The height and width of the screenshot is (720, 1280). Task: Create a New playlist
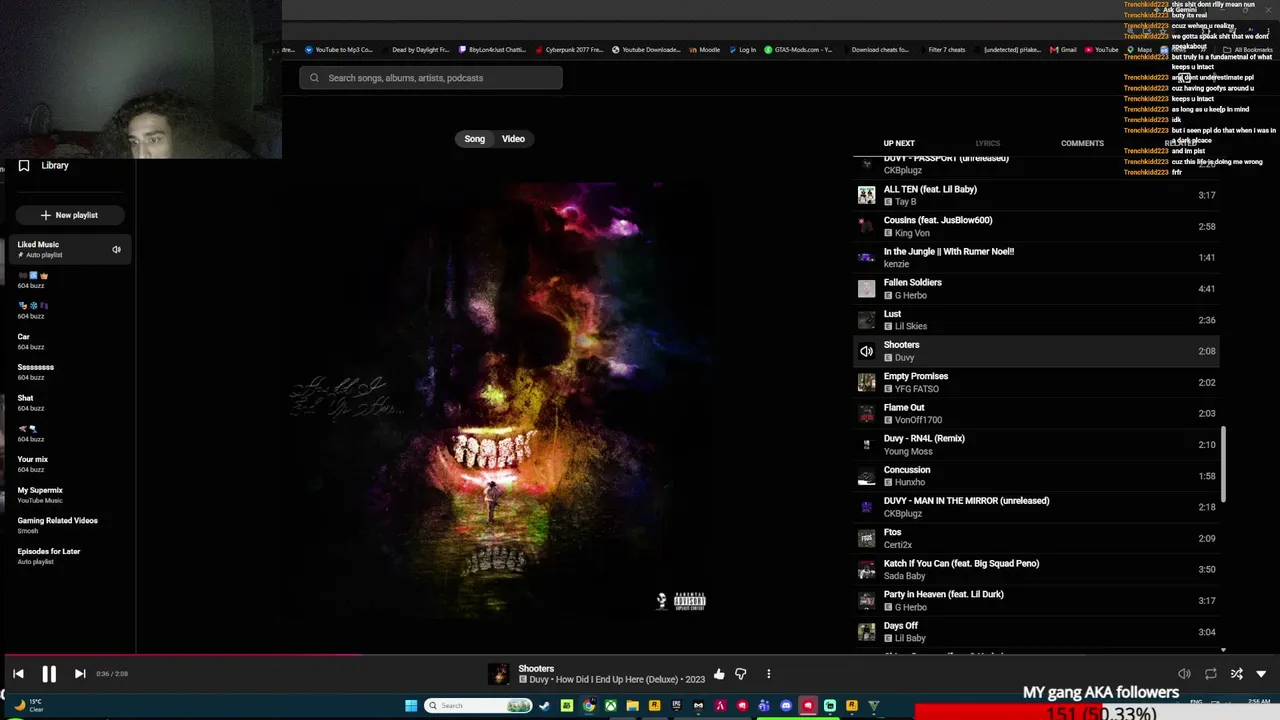(x=69, y=215)
